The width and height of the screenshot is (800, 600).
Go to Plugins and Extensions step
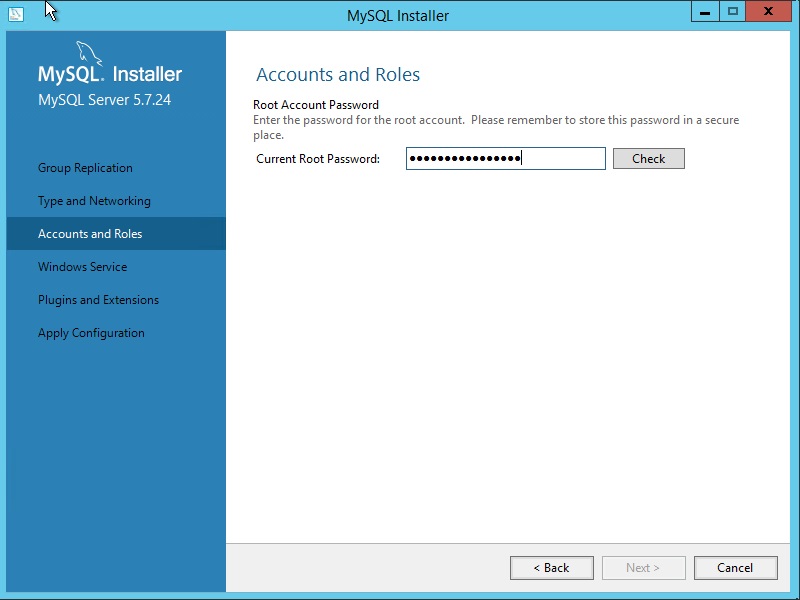point(98,300)
